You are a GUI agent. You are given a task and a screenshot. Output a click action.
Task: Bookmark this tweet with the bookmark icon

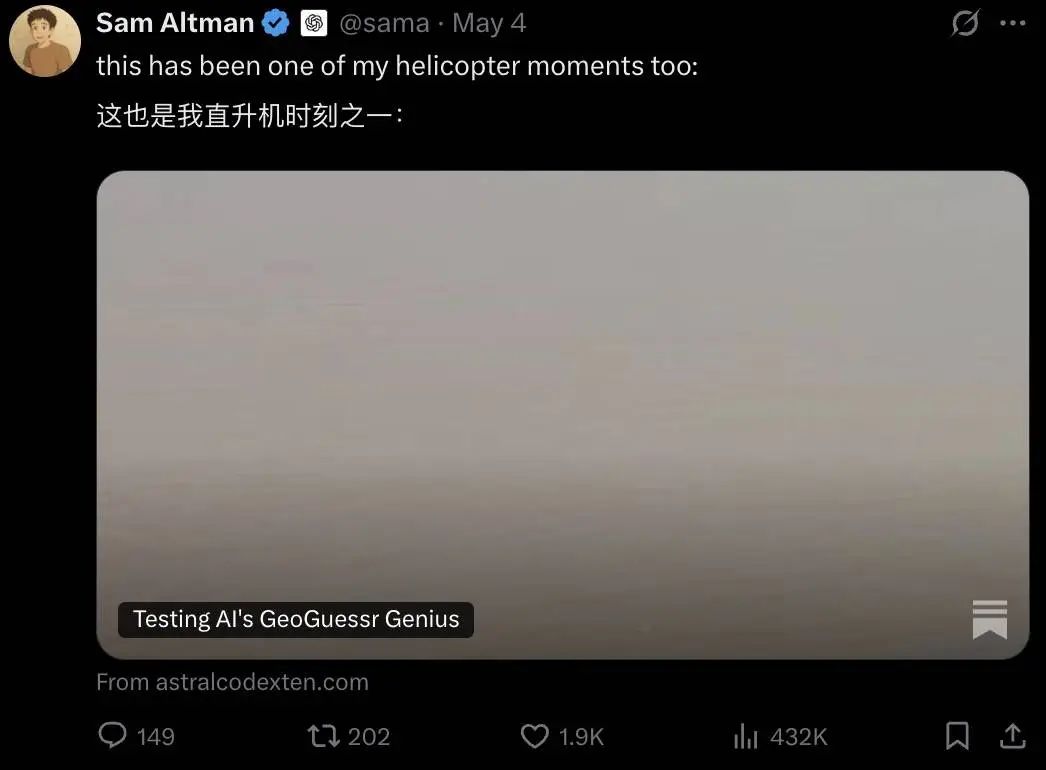(957, 736)
